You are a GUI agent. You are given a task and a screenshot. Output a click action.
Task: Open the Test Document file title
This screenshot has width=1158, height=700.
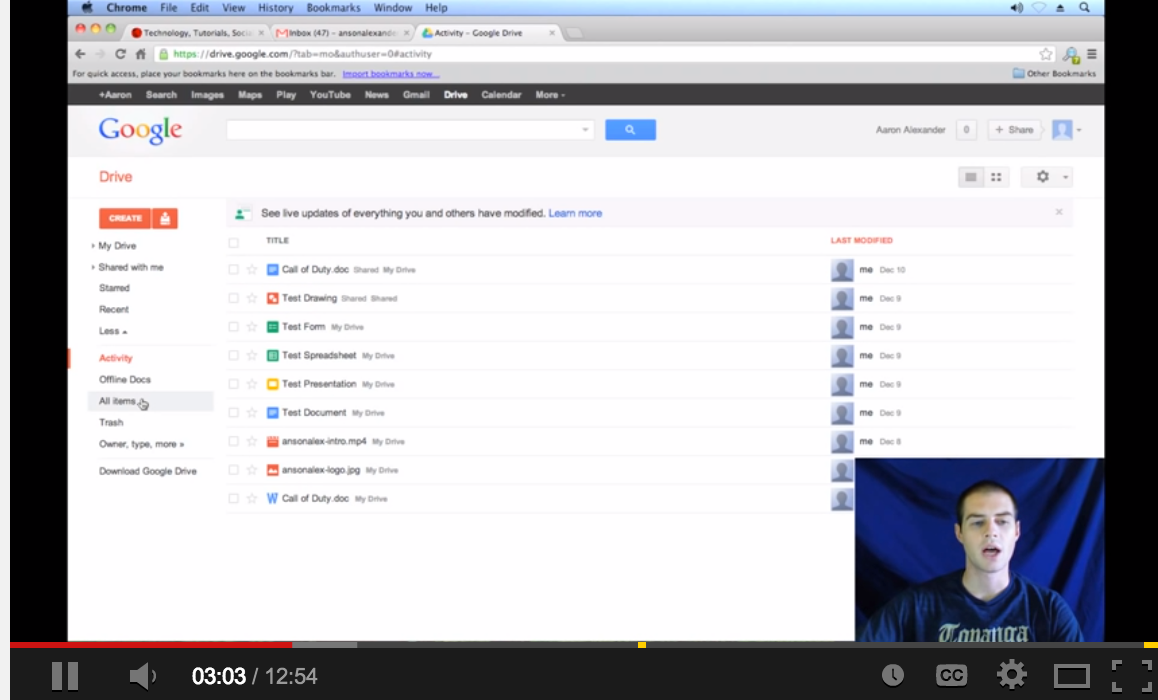[x=314, y=413]
